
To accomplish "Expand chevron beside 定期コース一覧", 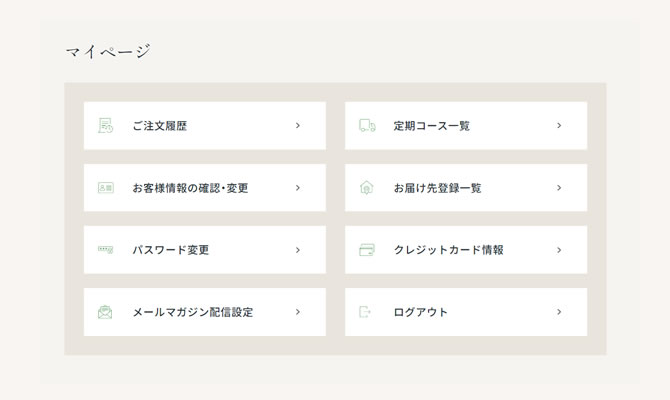I will (559, 126).
